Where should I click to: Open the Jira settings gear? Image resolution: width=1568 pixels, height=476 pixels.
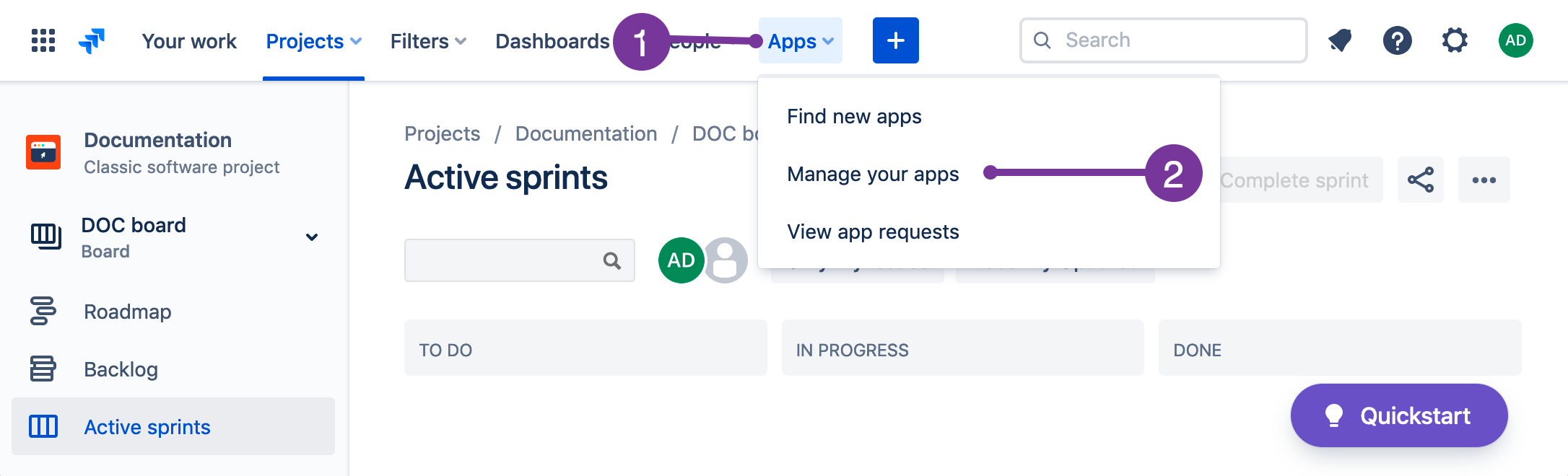pos(1455,40)
